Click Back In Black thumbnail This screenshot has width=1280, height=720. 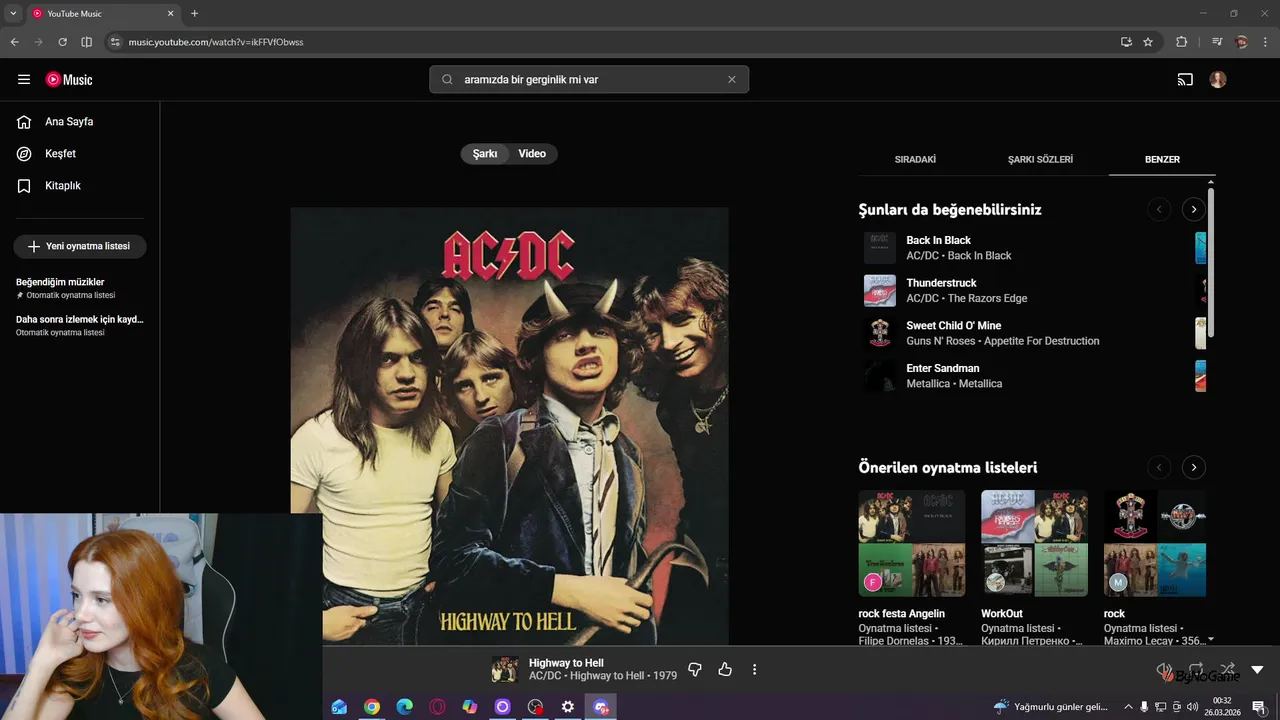[x=880, y=248]
